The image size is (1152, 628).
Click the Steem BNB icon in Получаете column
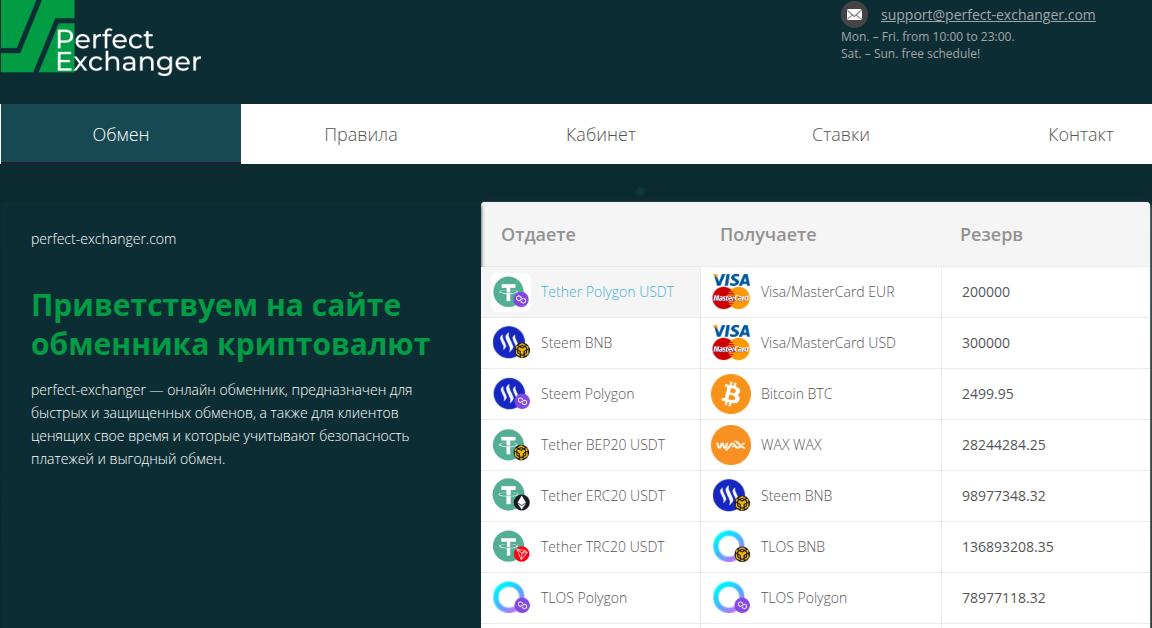[x=731, y=496]
